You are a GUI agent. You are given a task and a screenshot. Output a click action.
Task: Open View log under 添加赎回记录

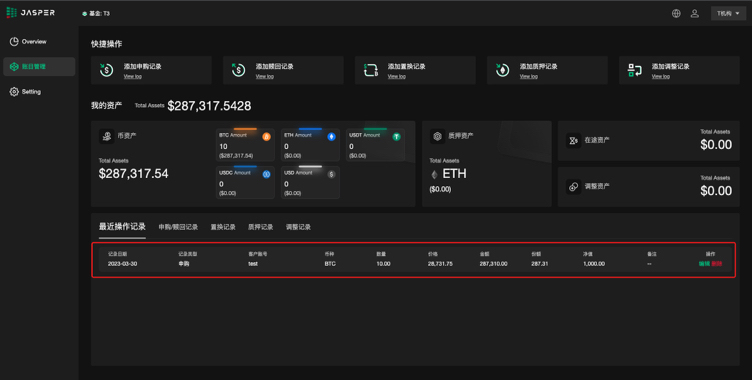tap(264, 76)
